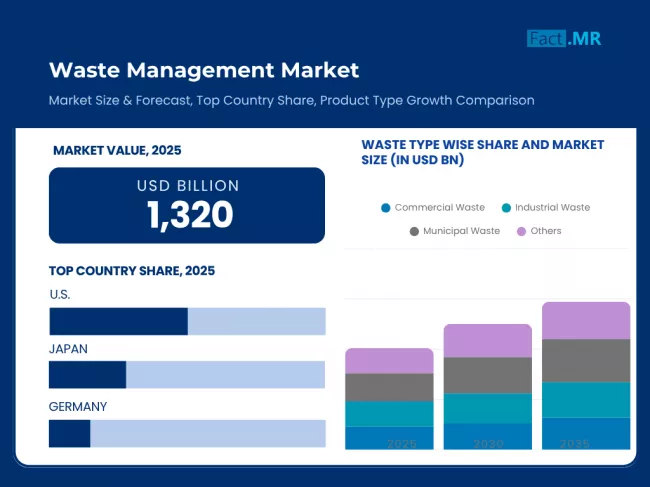Click the teal Industrial segment for 2035

click(x=586, y=400)
